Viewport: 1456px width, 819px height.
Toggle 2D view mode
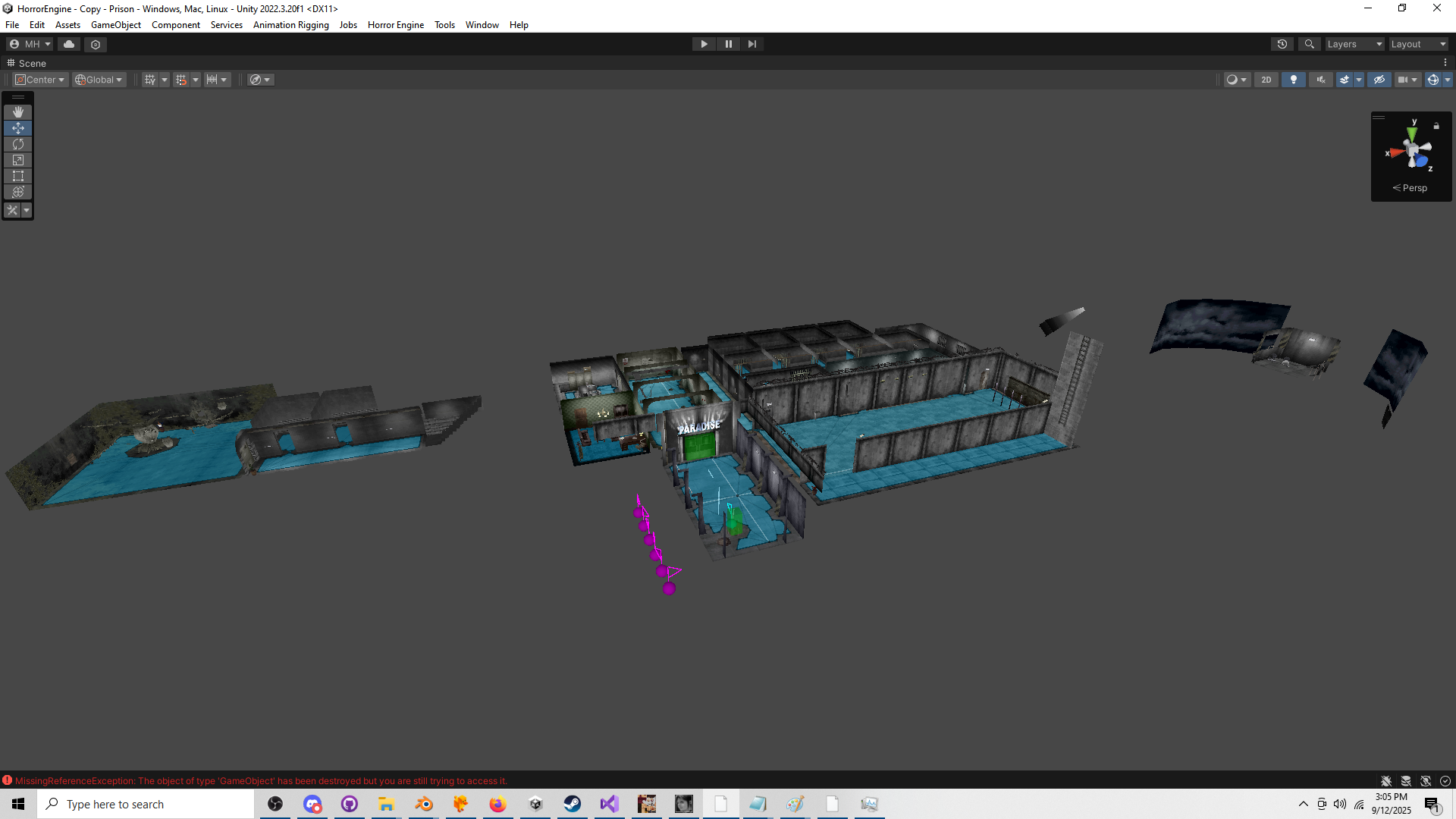1266,80
